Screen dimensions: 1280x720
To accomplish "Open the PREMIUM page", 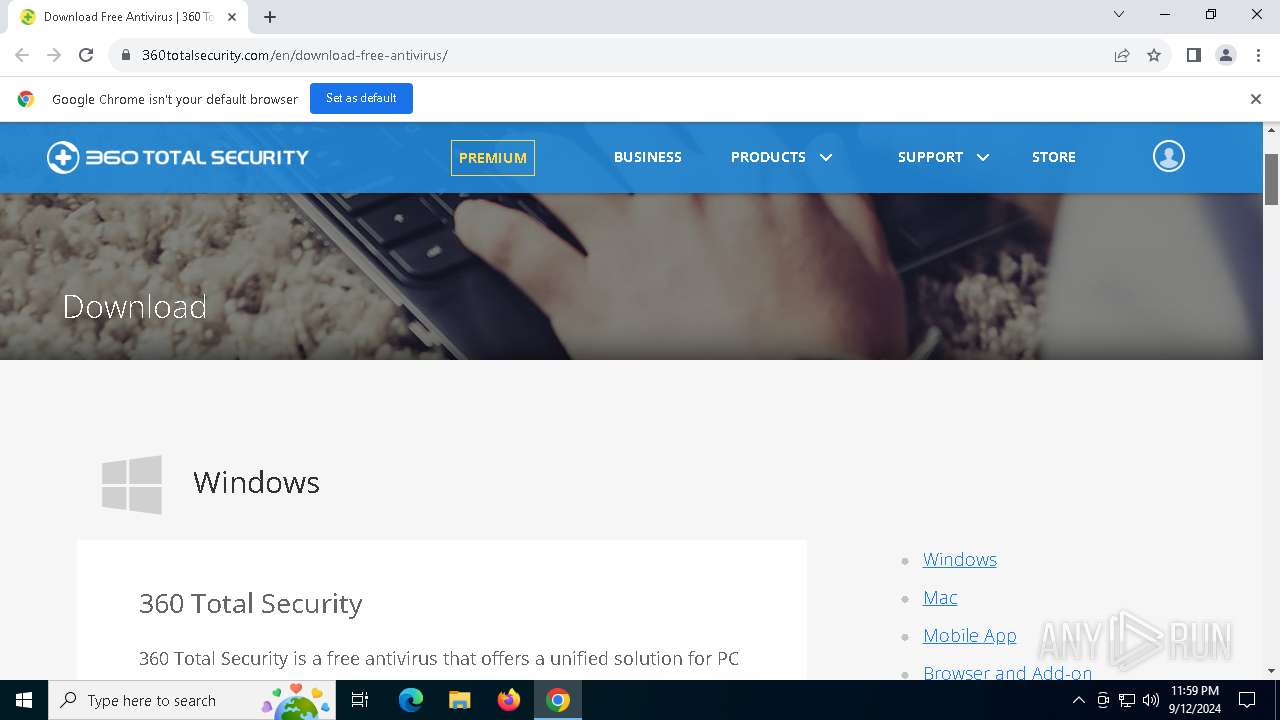I will click(493, 158).
